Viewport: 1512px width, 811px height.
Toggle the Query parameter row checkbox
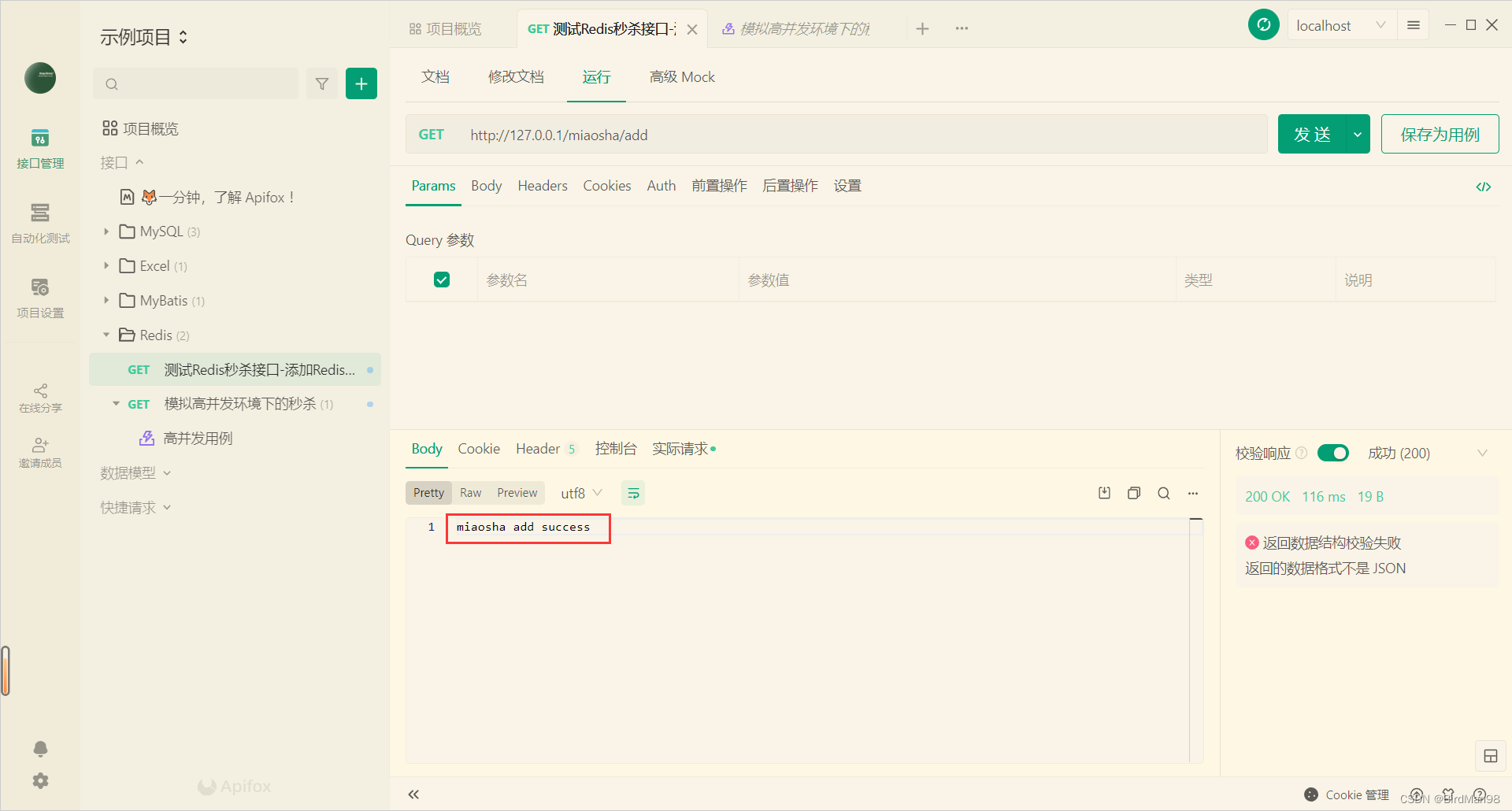click(x=442, y=280)
